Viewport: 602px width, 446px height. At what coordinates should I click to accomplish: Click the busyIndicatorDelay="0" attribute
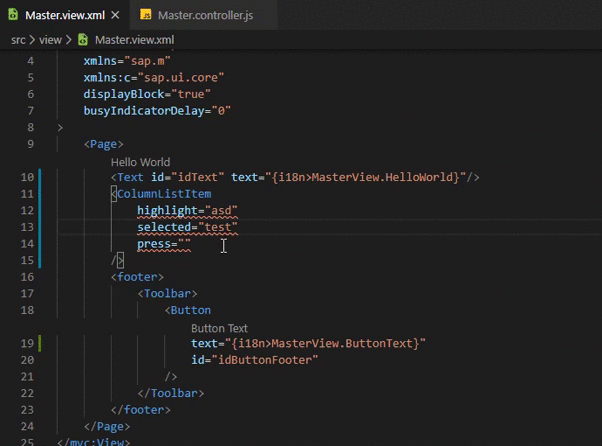(x=157, y=111)
